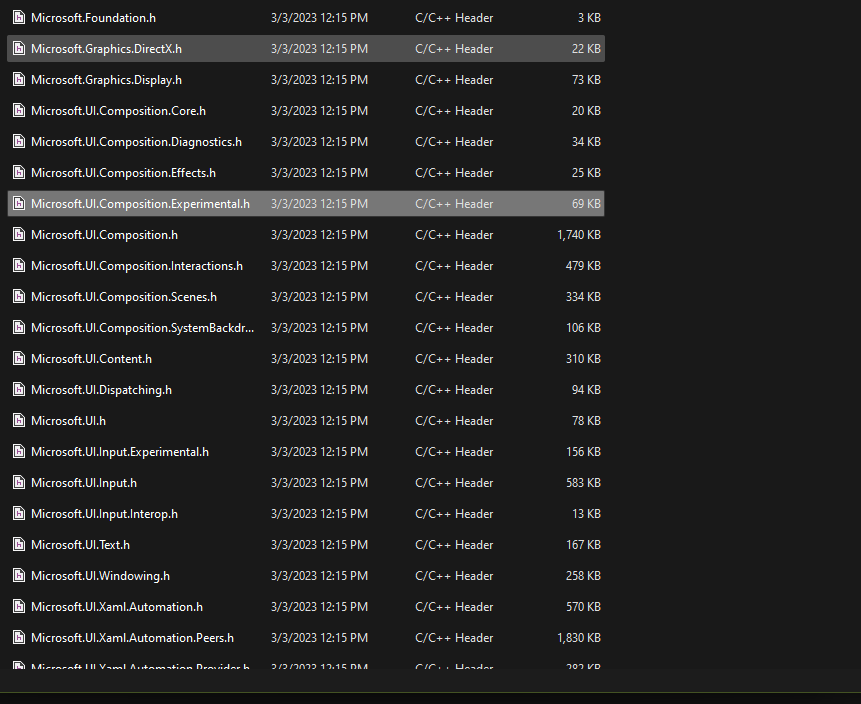Click the 1,740 KB size value
Screen dimensions: 861x704
pos(579,235)
